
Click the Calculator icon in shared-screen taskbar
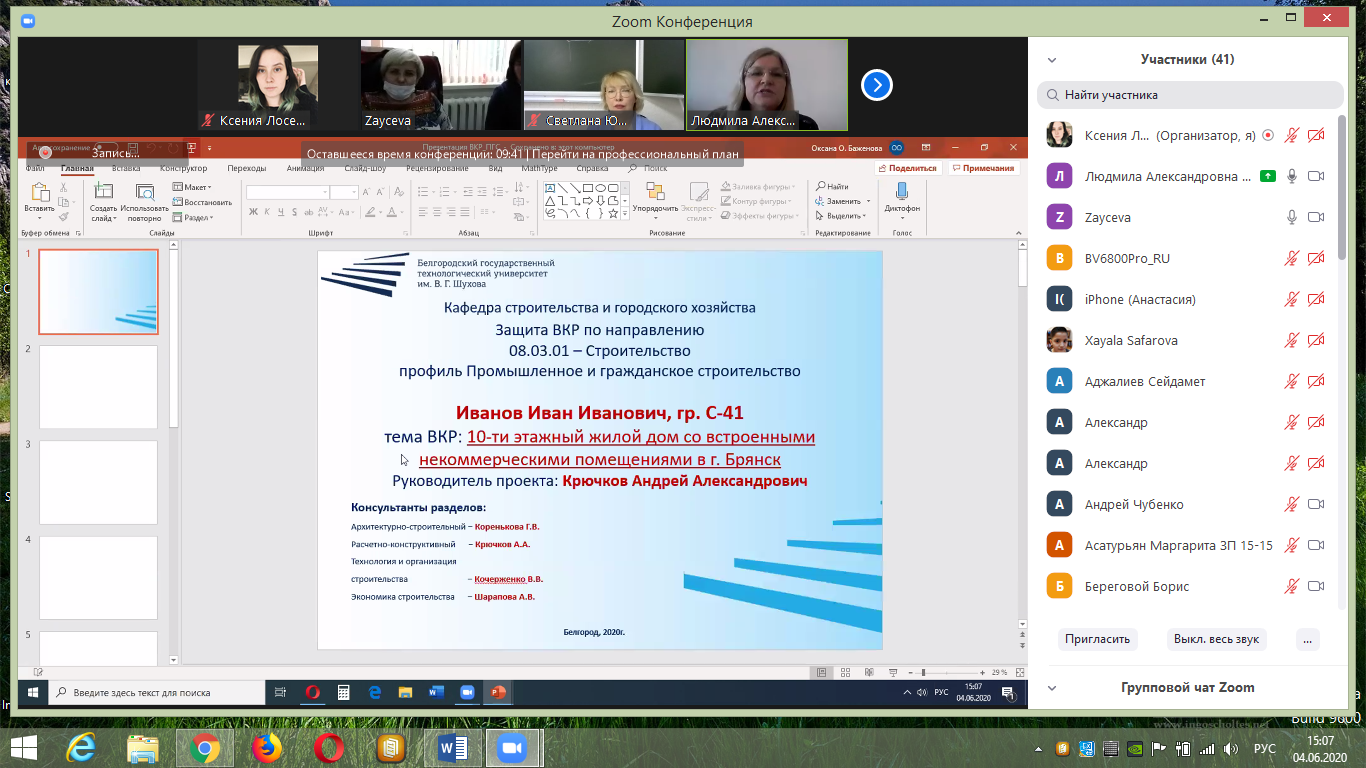point(343,692)
